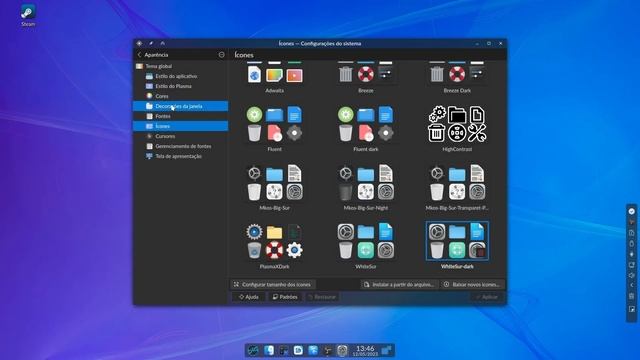
Task: Open the window menu icon in the title bar
Action: tap(139, 43)
